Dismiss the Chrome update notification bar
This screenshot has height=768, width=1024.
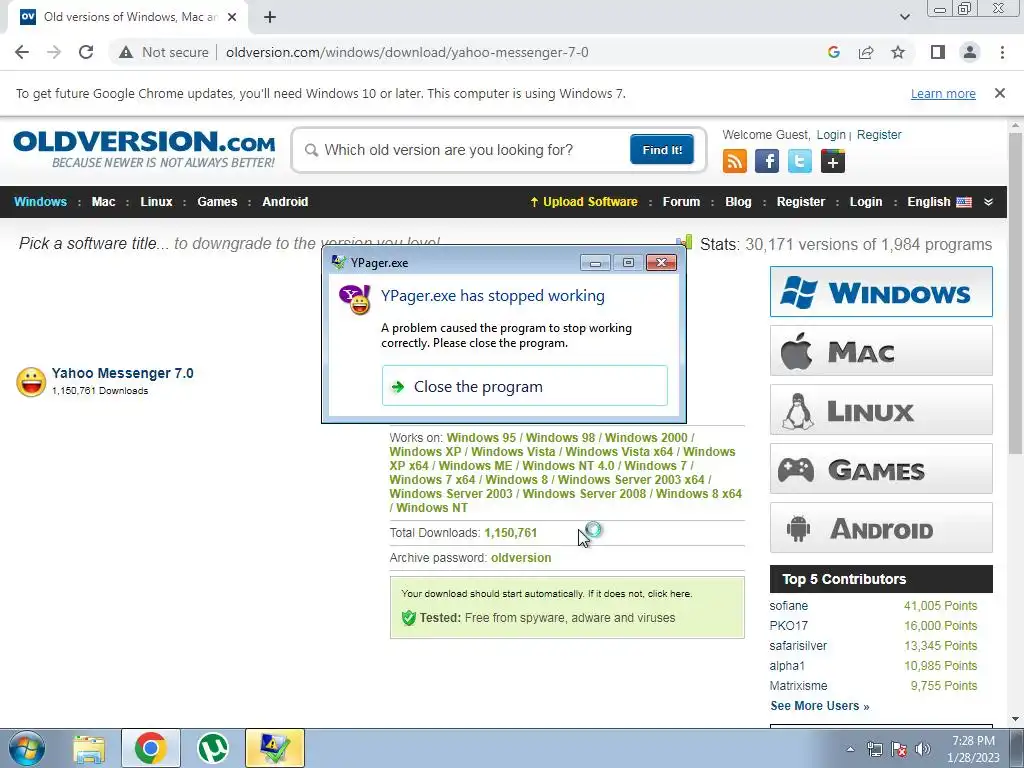(999, 93)
